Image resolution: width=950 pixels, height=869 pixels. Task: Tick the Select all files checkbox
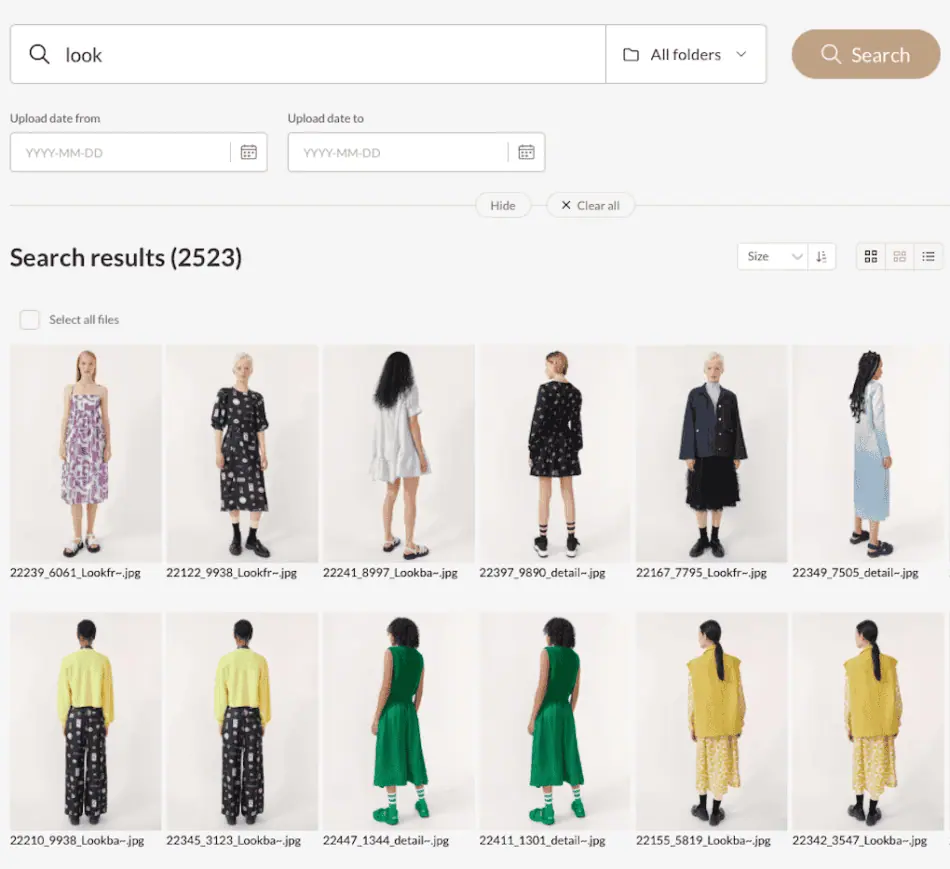click(x=30, y=319)
